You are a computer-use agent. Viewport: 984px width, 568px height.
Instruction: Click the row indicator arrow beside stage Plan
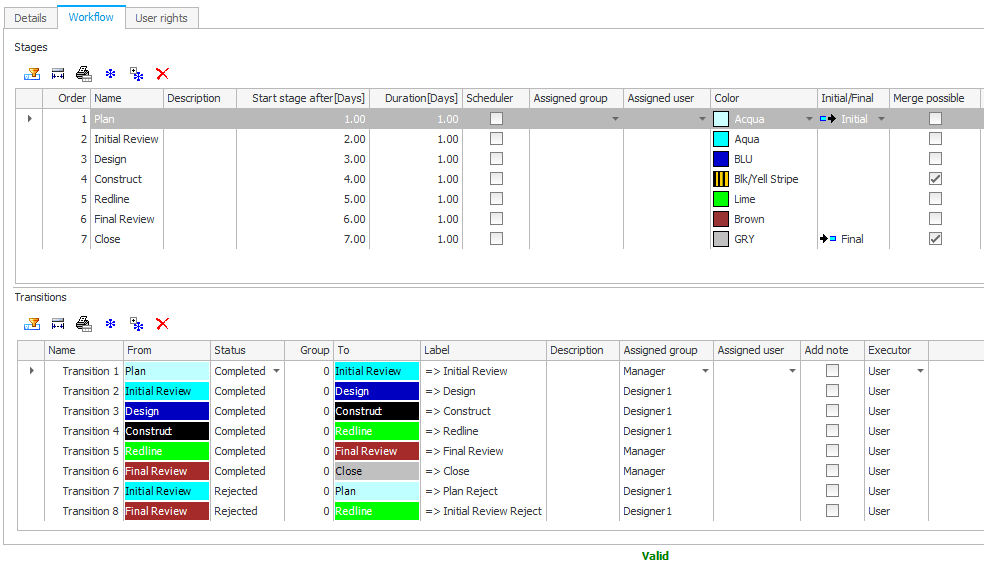coord(29,119)
